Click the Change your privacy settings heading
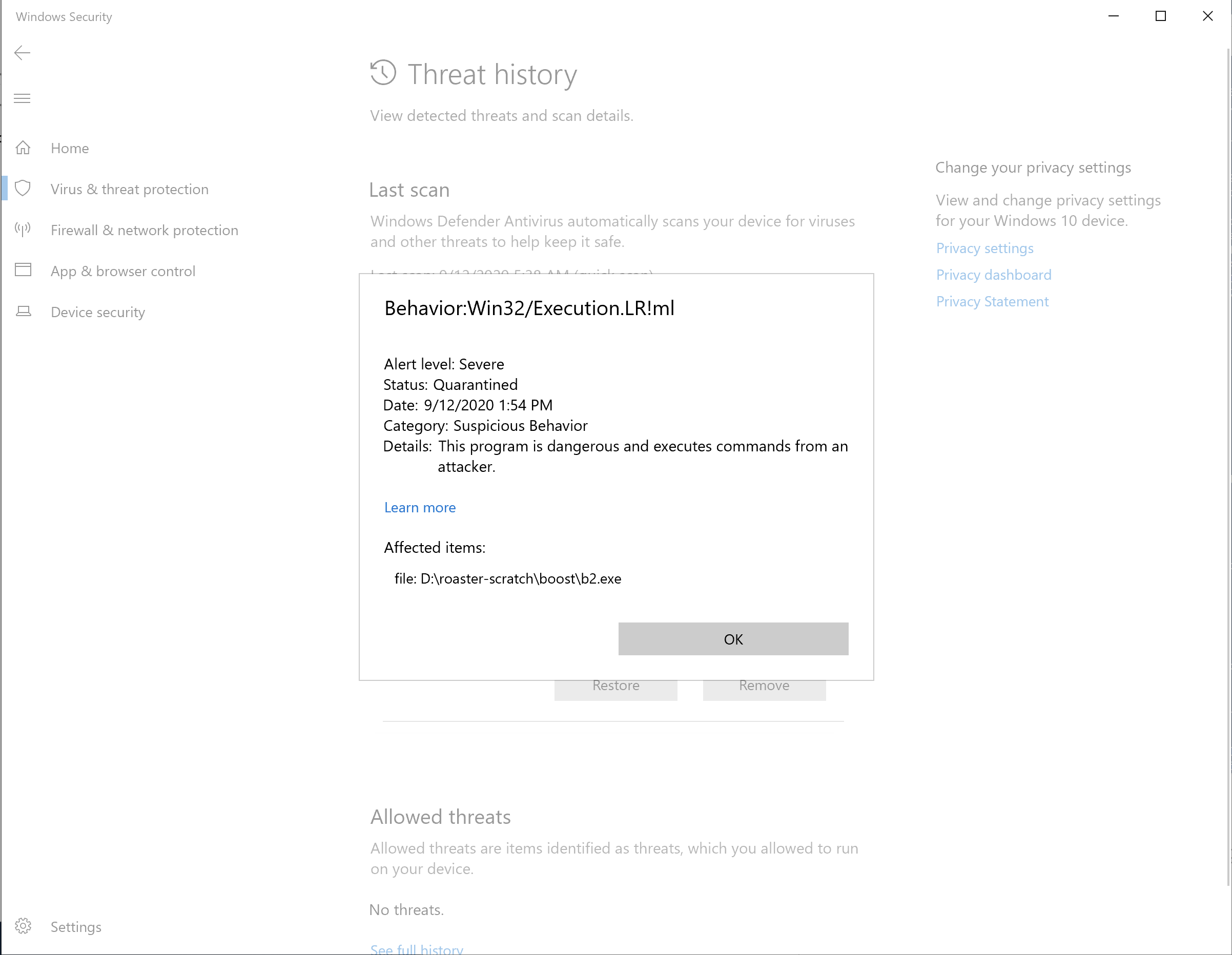Viewport: 1232px width, 955px height. coord(1034,168)
